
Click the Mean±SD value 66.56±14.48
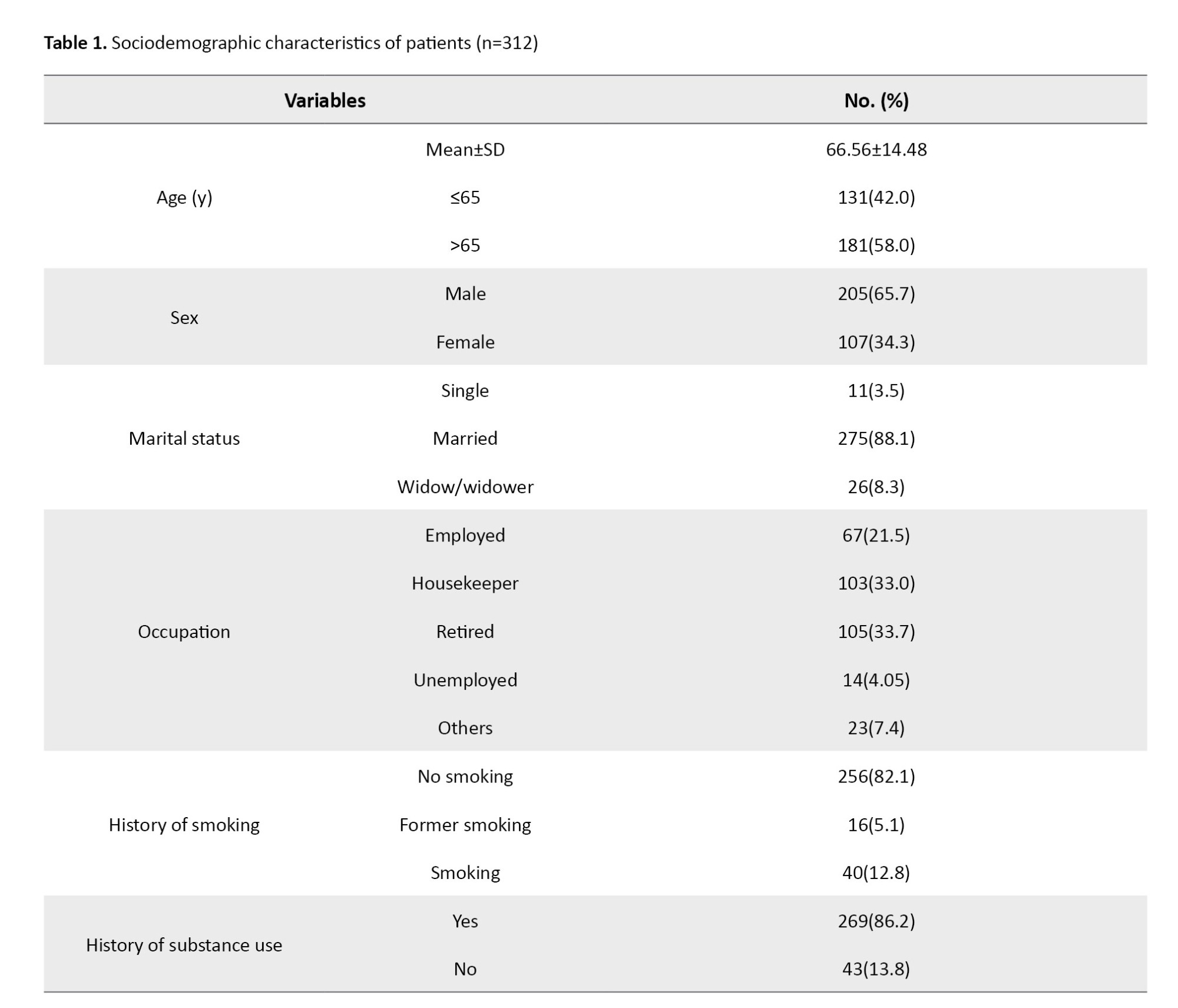click(x=876, y=150)
